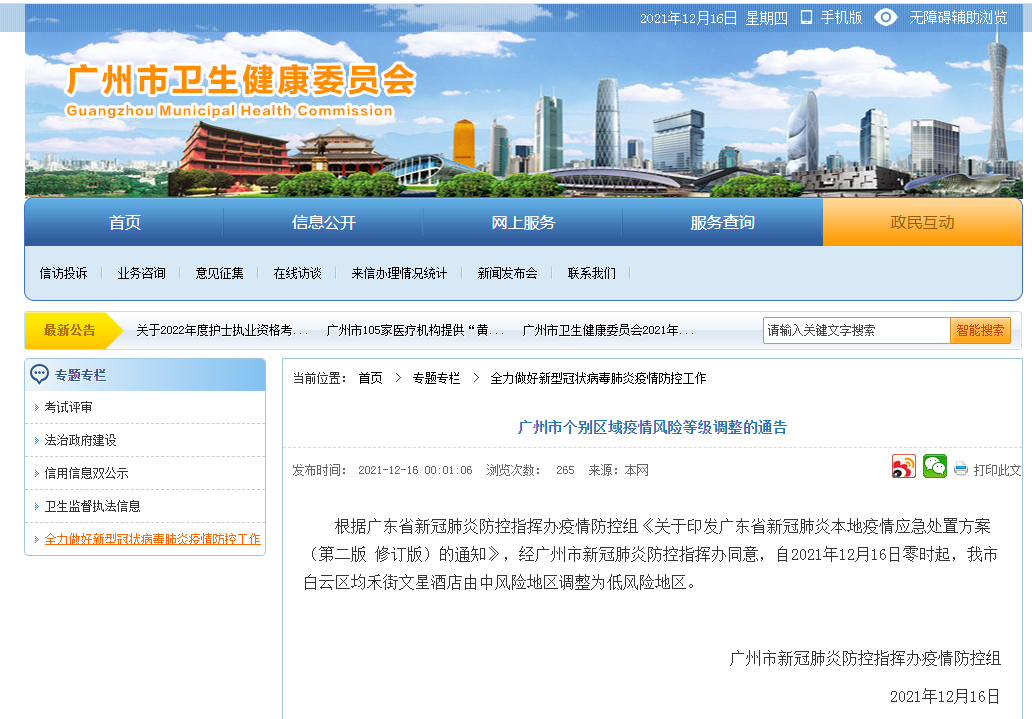
Task: Open the 服务查询 navigation tab
Action: tap(723, 223)
